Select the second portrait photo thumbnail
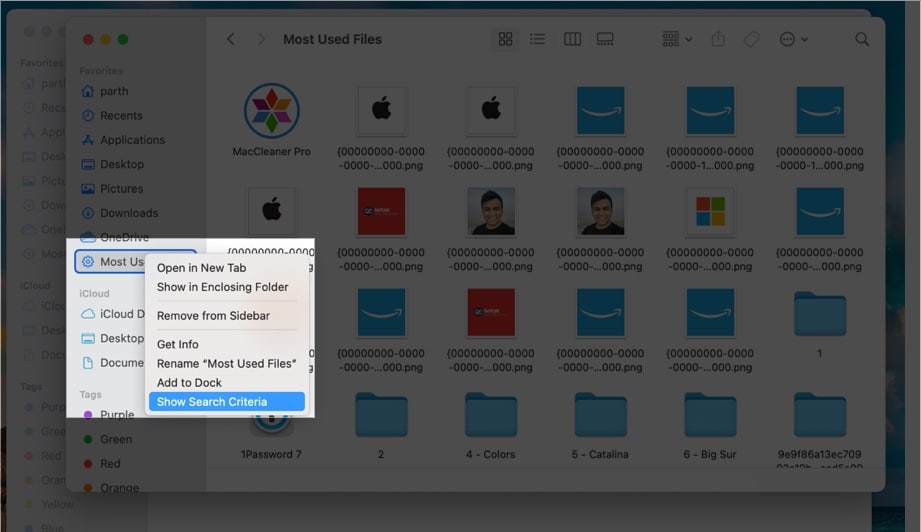 tap(600, 211)
